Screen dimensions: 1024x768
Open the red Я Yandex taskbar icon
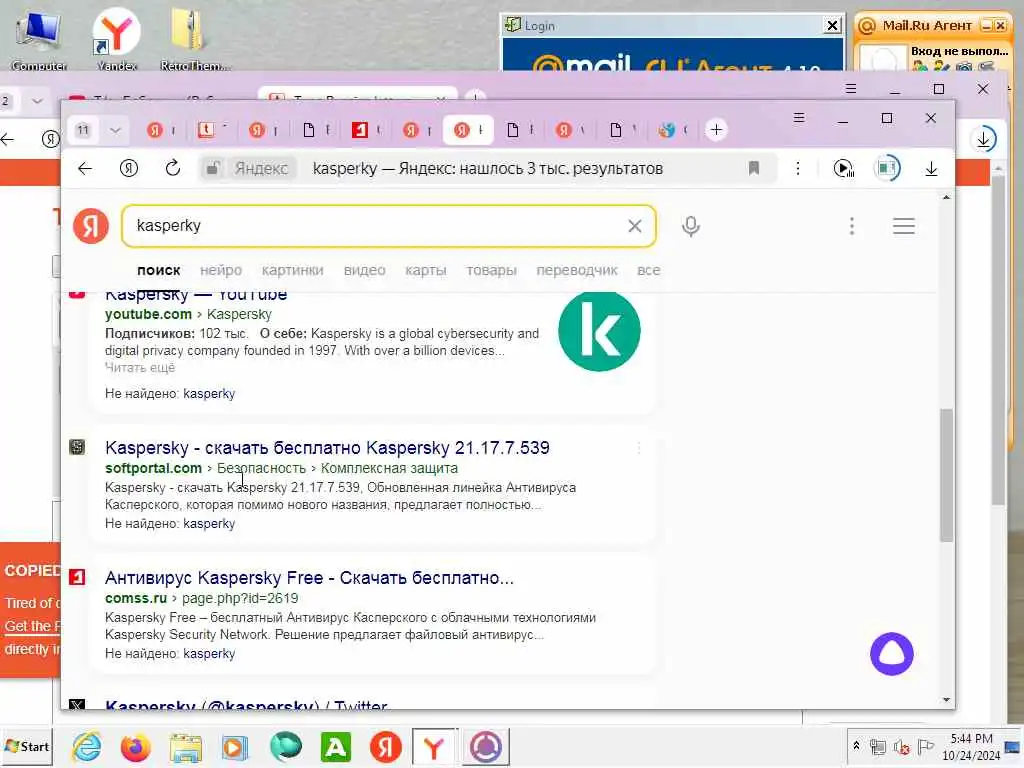point(386,746)
